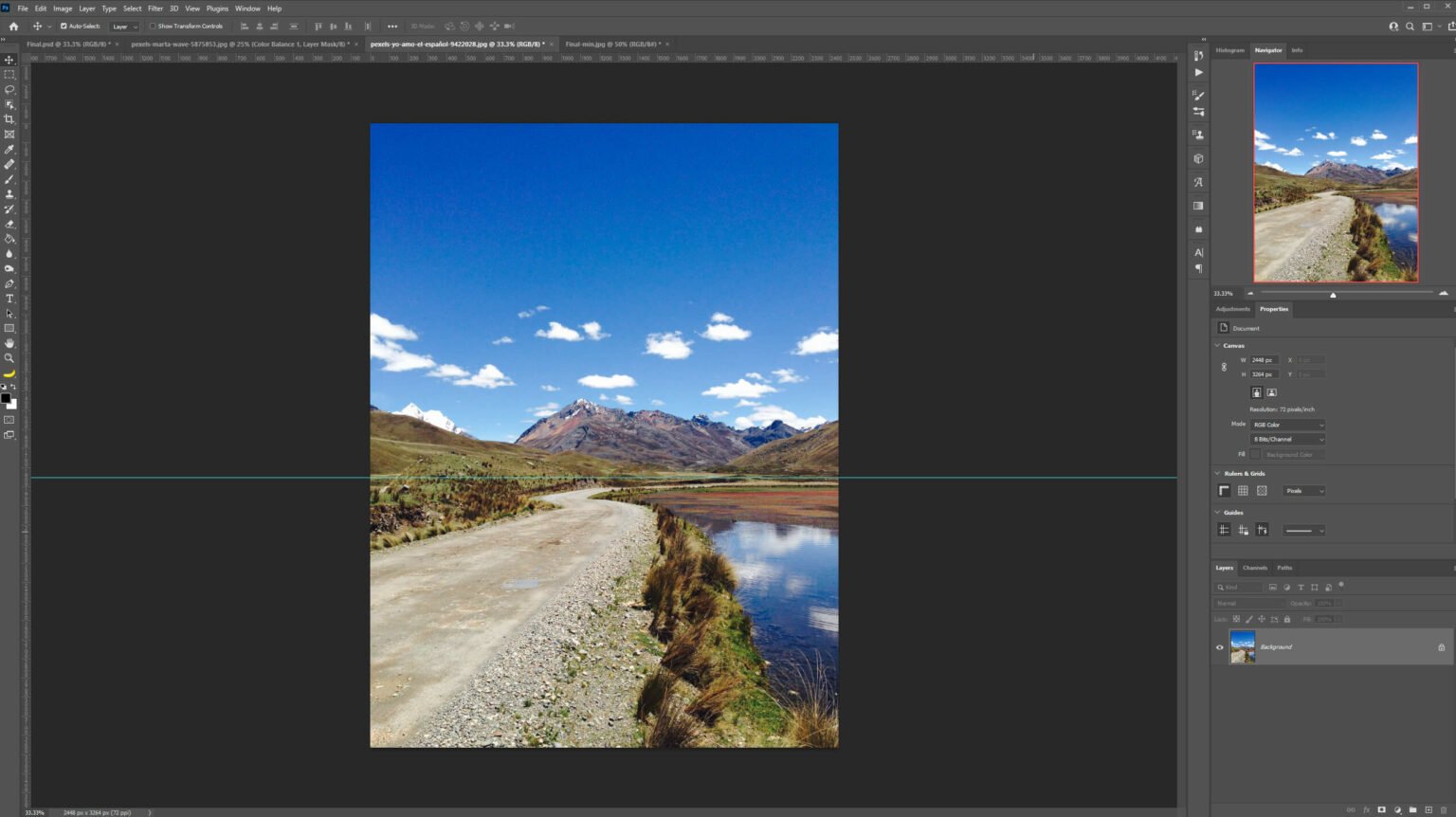Enable Show Transform Controls checkbox
Image resolution: width=1456 pixels, height=817 pixels.
(153, 27)
